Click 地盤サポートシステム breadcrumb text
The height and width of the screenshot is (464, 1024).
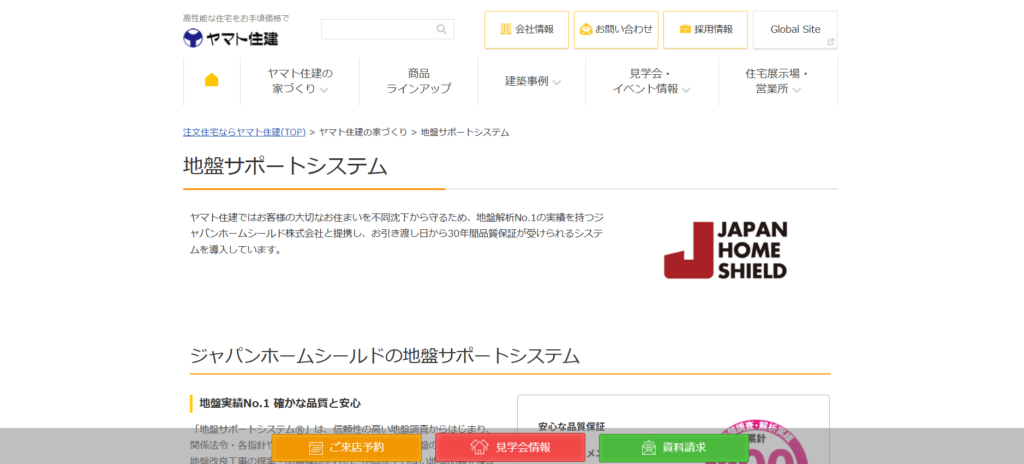[465, 132]
